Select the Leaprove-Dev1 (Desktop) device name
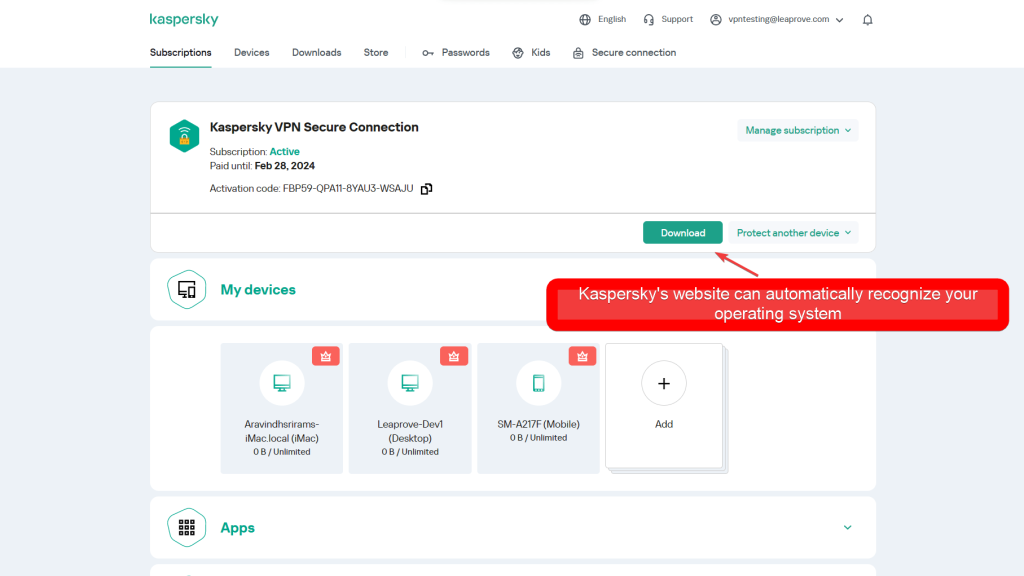Viewport: 1024px width, 576px height. click(410, 431)
